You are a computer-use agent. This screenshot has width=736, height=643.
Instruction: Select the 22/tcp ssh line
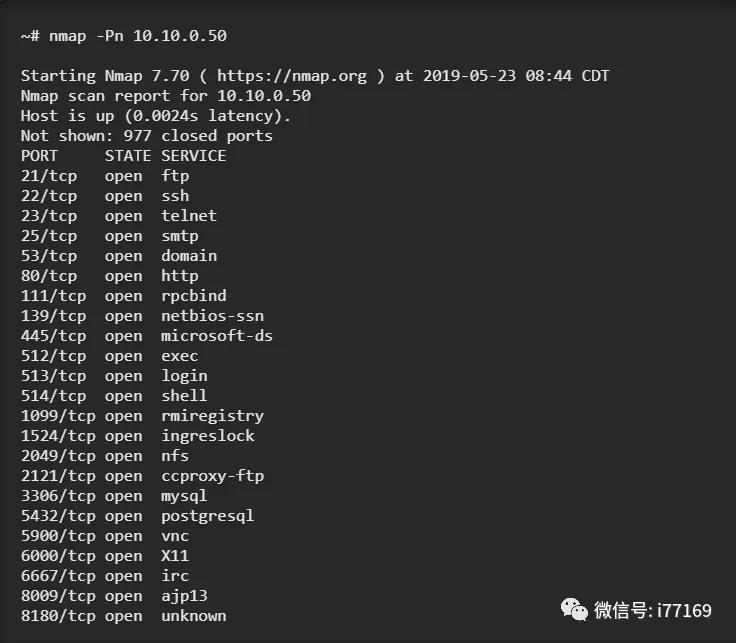coord(105,196)
